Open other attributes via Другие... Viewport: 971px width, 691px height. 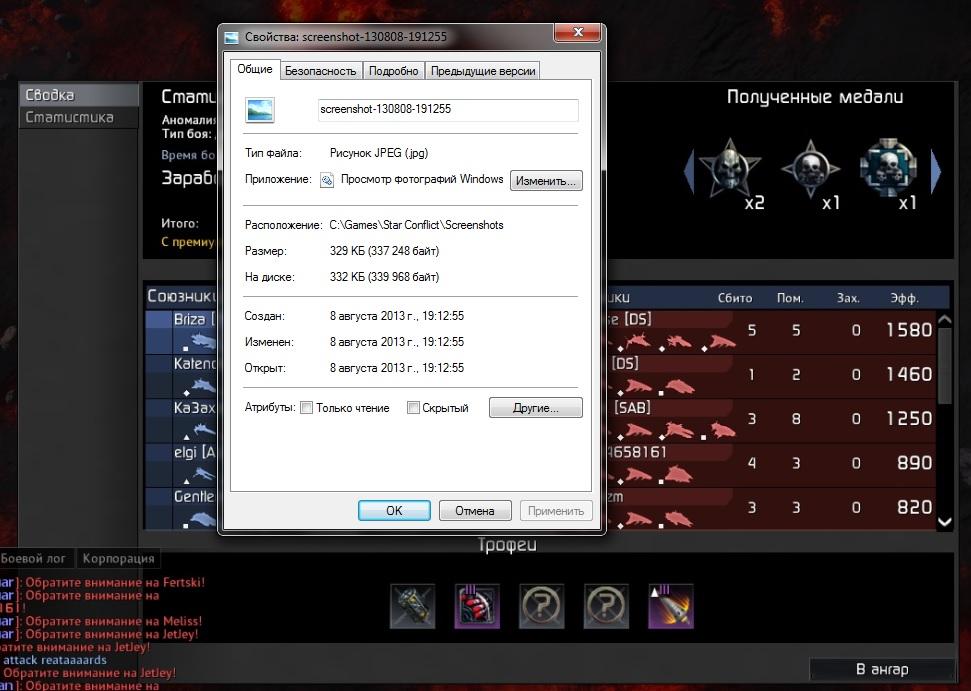pyautogui.click(x=536, y=408)
